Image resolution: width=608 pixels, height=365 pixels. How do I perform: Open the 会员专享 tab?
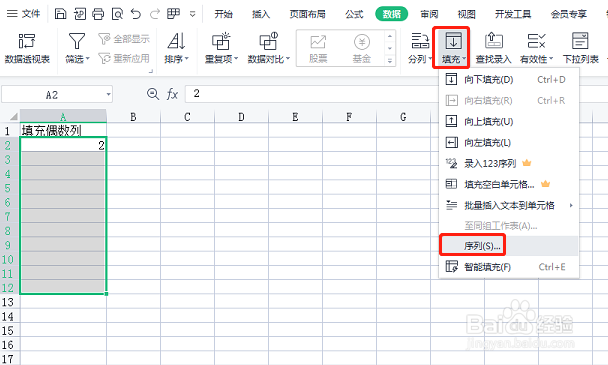569,14
